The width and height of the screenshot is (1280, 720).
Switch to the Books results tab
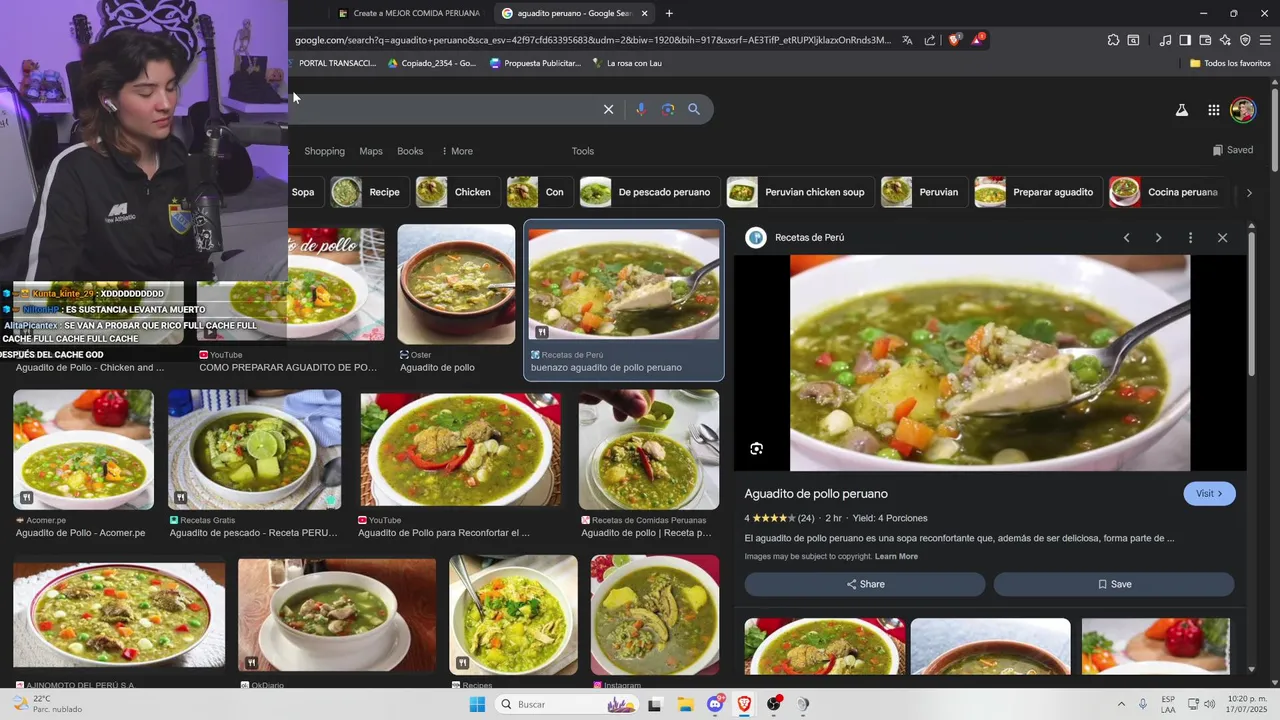(x=410, y=151)
